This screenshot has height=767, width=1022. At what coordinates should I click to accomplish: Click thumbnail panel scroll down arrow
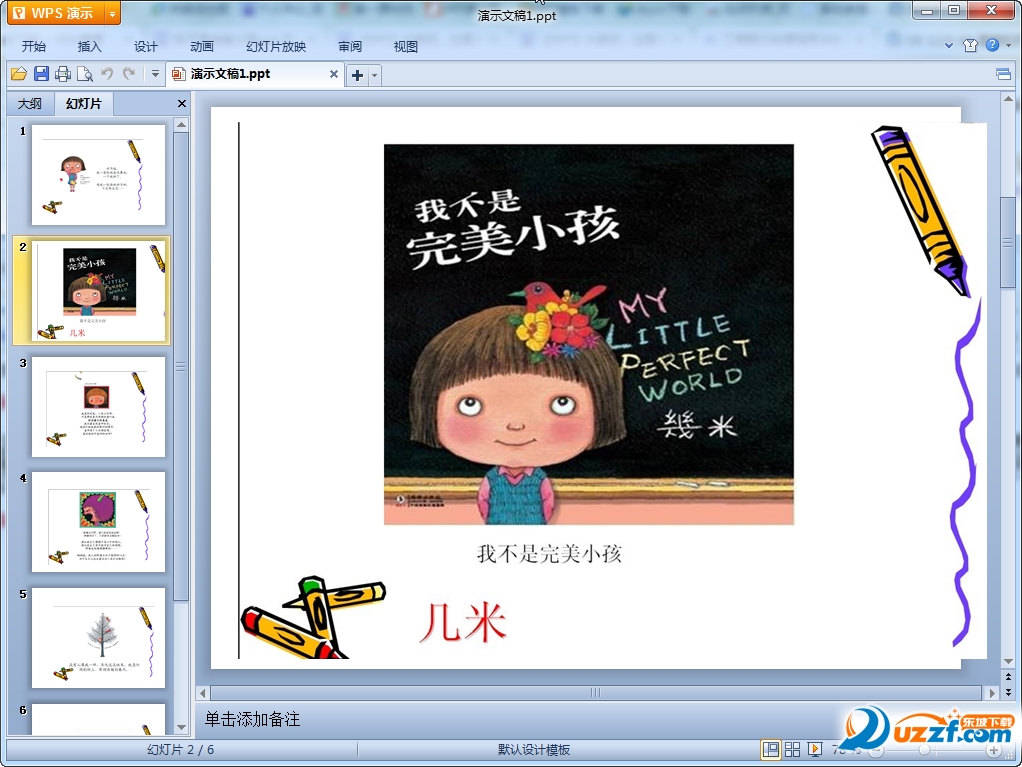pos(182,727)
